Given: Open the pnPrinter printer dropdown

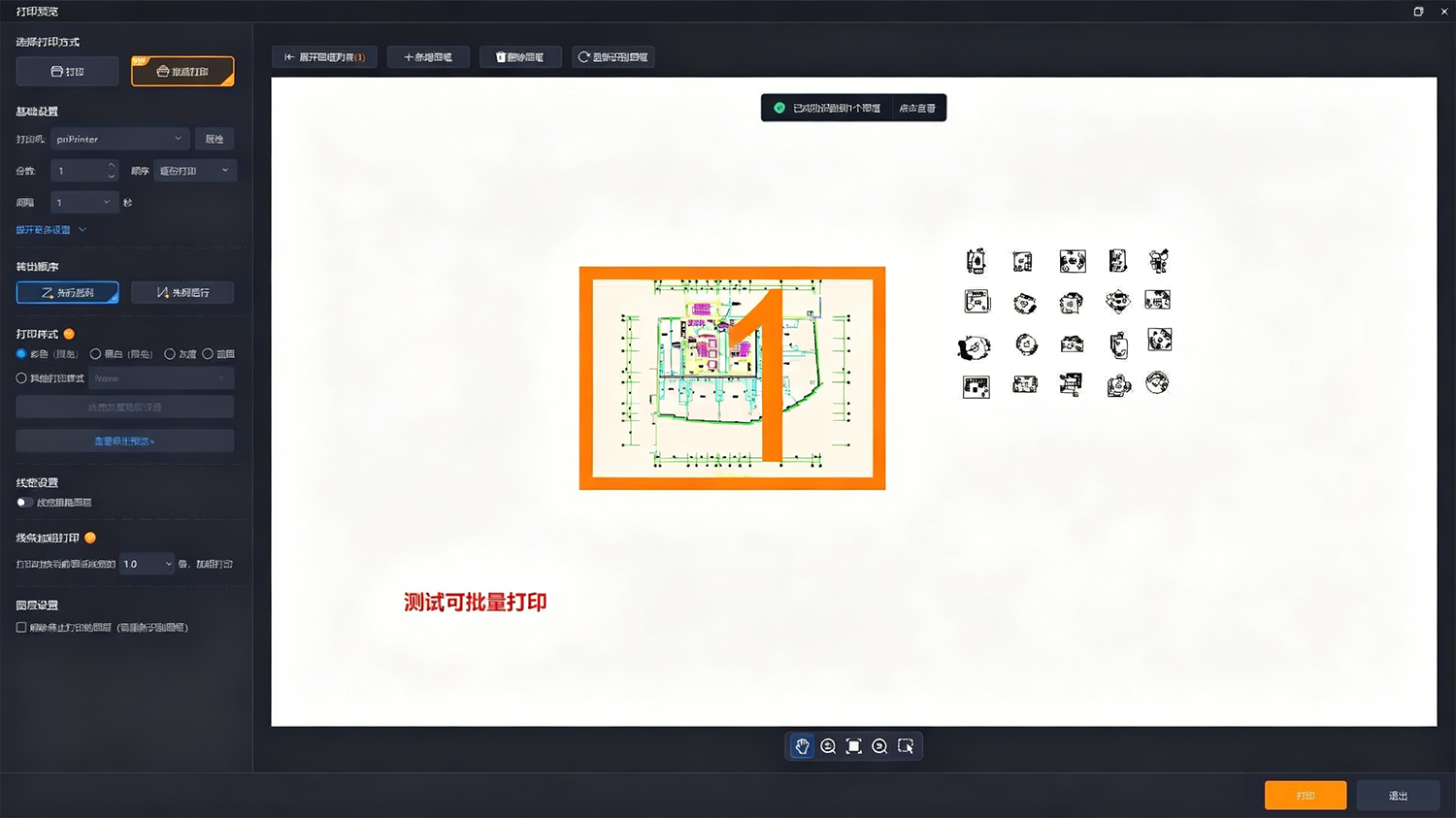Looking at the screenshot, I should pyautogui.click(x=119, y=139).
